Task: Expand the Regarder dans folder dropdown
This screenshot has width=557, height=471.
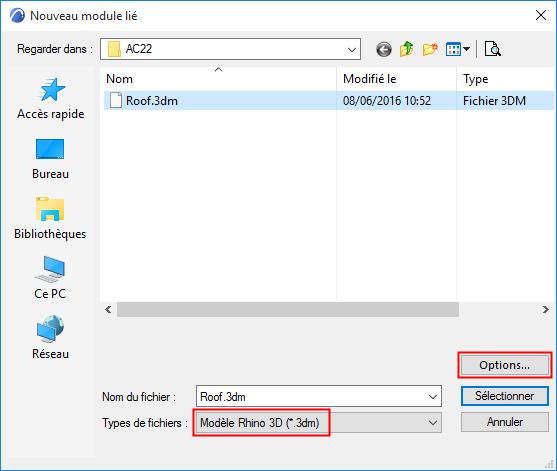Action: pyautogui.click(x=352, y=49)
